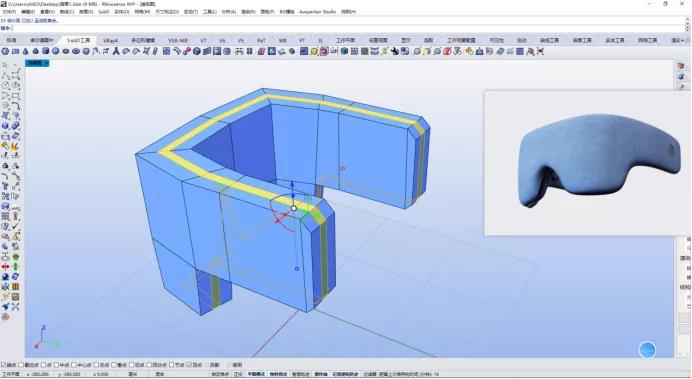Switch to the VRay4 toolbar tab
This screenshot has height=379, width=692.
[110, 40]
